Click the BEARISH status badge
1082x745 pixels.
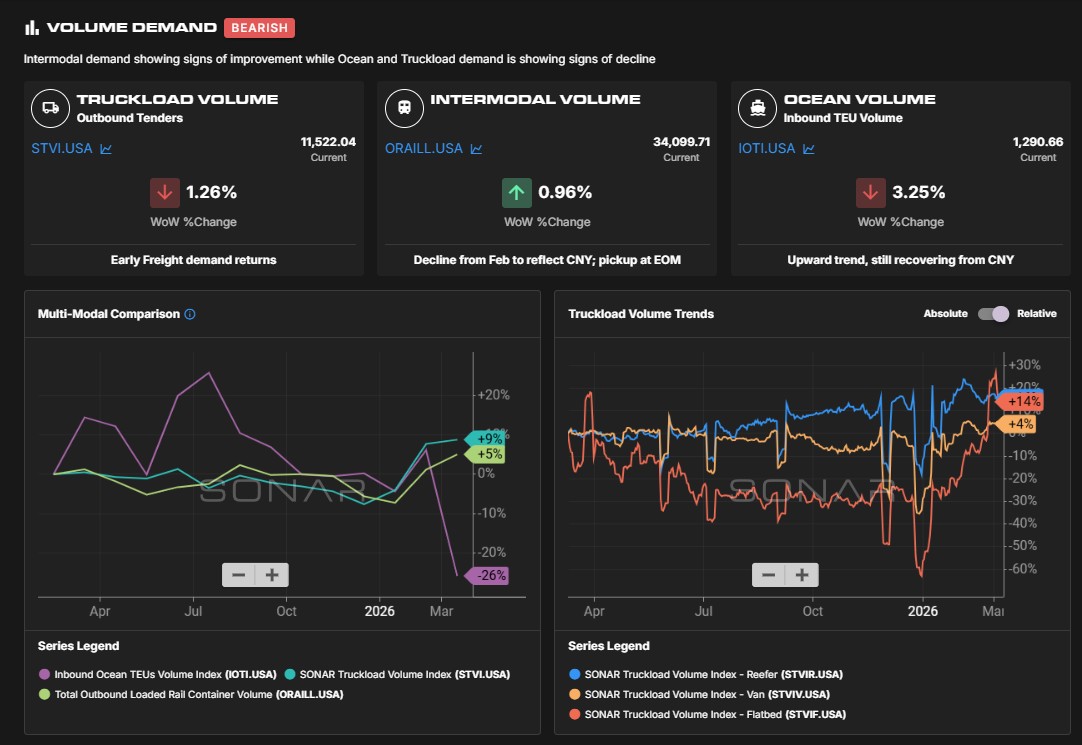[259, 28]
